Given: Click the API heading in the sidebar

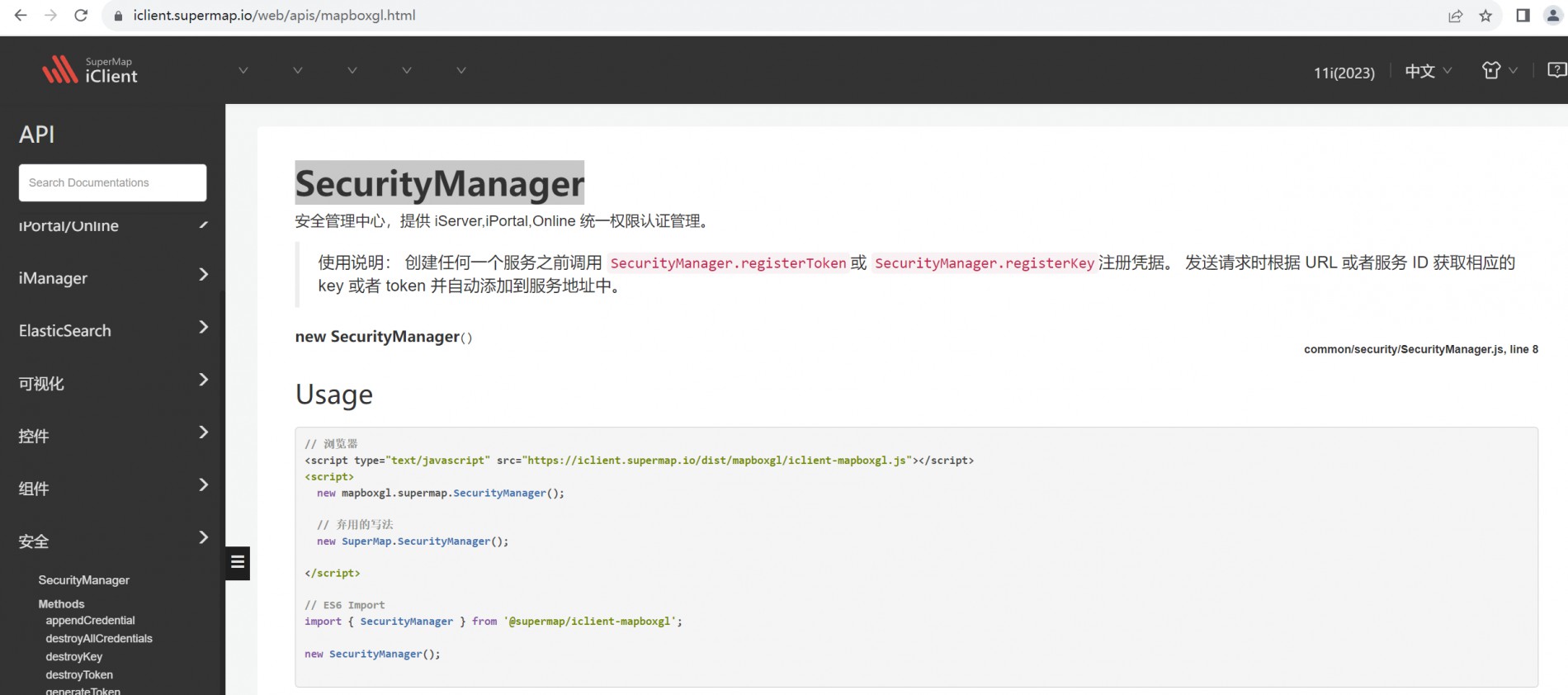Looking at the screenshot, I should (x=37, y=135).
